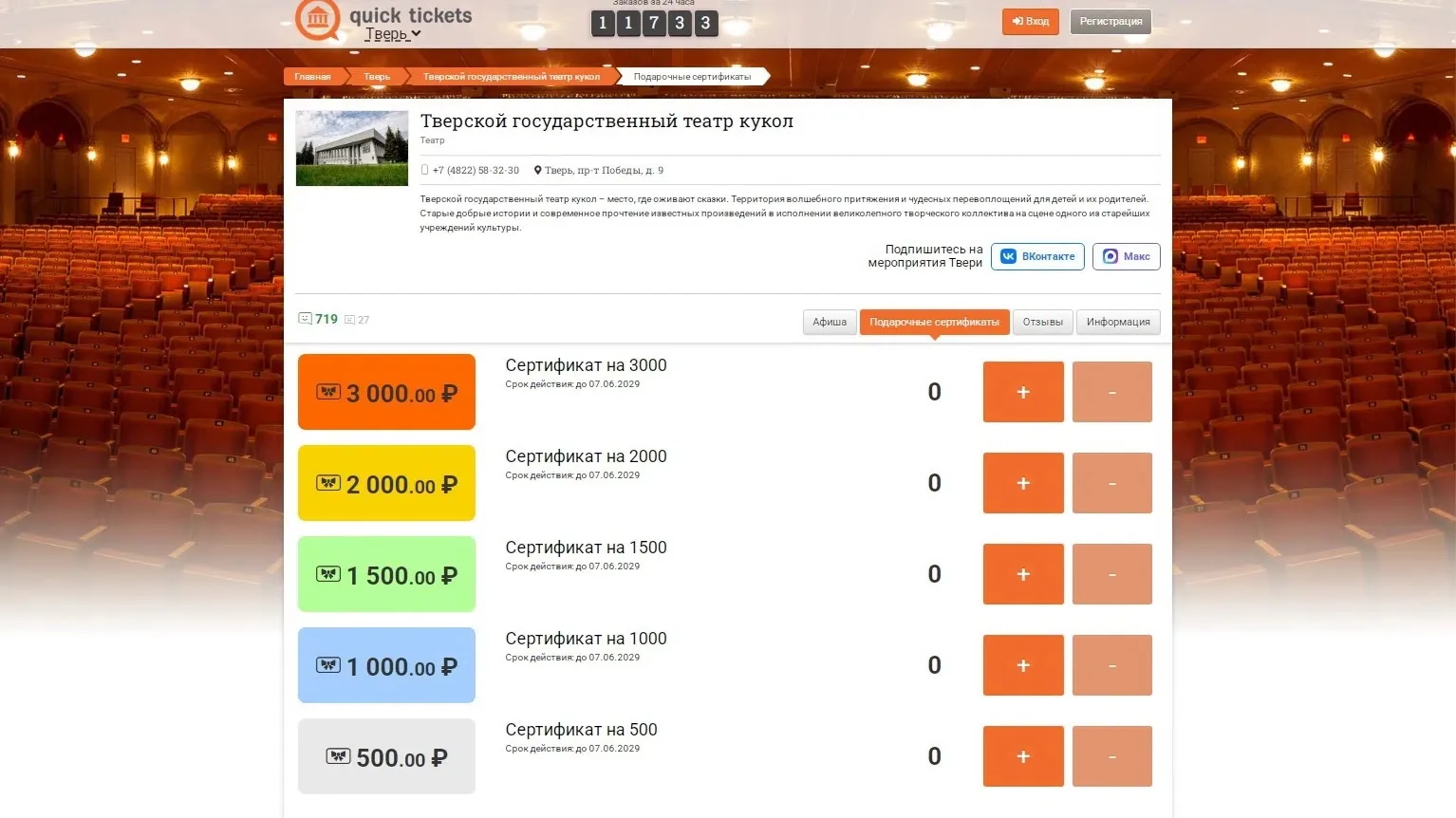Click the title Сертификат на 2000
The image size is (1456, 818).
[586, 456]
